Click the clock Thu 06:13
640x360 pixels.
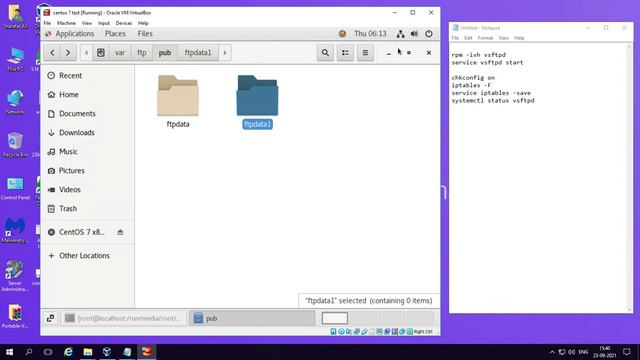[370, 34]
